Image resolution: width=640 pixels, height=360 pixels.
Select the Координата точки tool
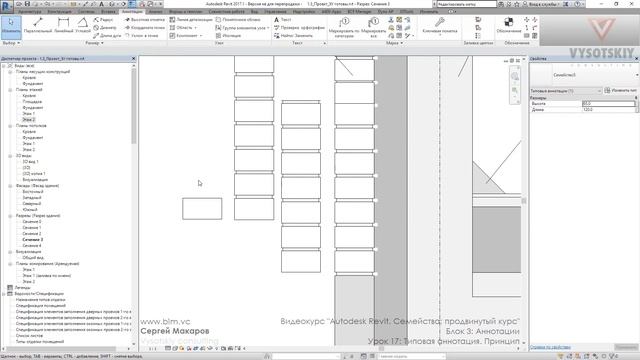pos(144,28)
